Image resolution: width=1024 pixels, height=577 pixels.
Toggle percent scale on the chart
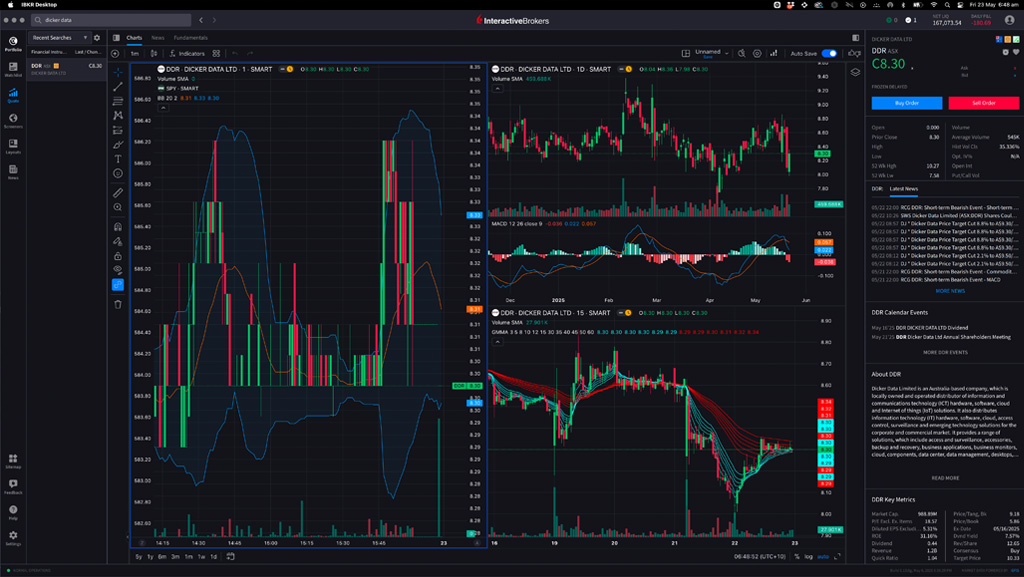pos(797,557)
